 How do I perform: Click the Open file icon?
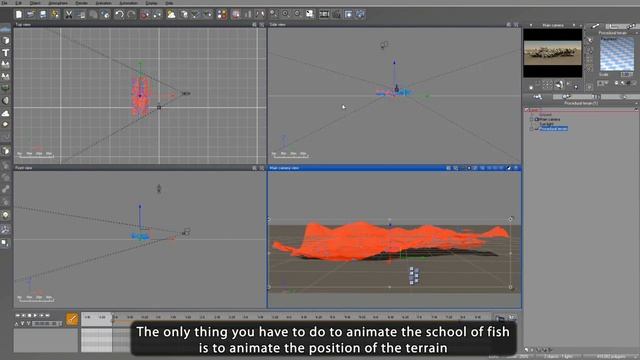[31, 15]
